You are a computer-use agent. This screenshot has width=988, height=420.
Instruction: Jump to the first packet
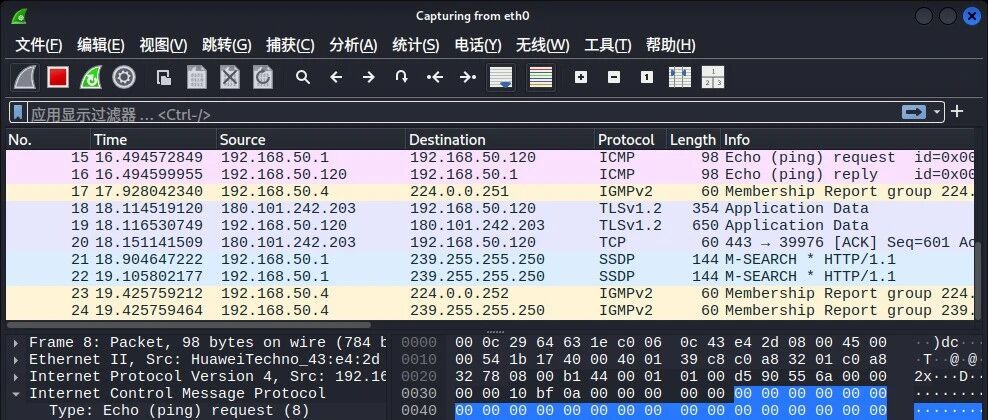point(435,77)
